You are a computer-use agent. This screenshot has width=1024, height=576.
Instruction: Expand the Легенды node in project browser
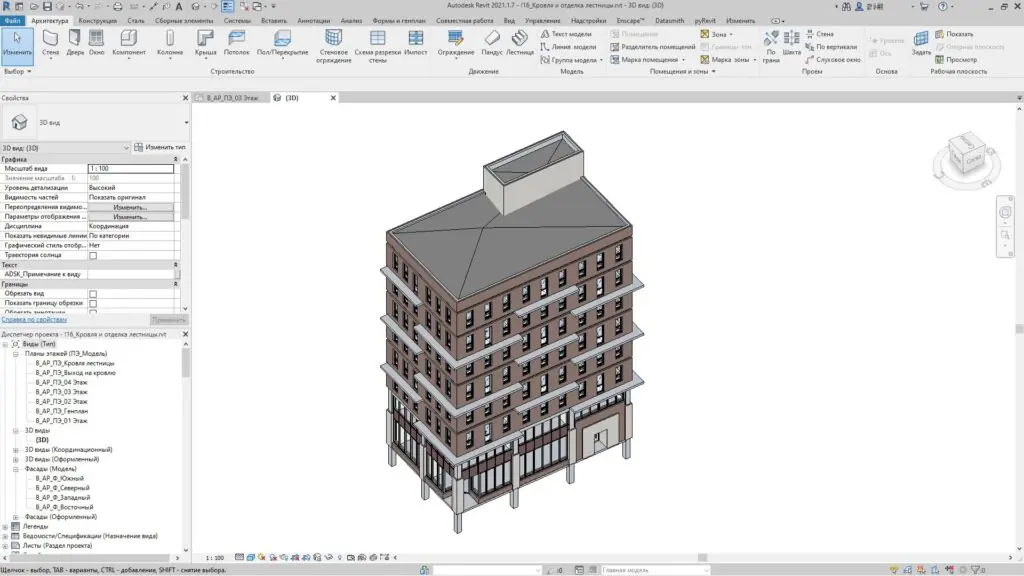tap(5, 526)
